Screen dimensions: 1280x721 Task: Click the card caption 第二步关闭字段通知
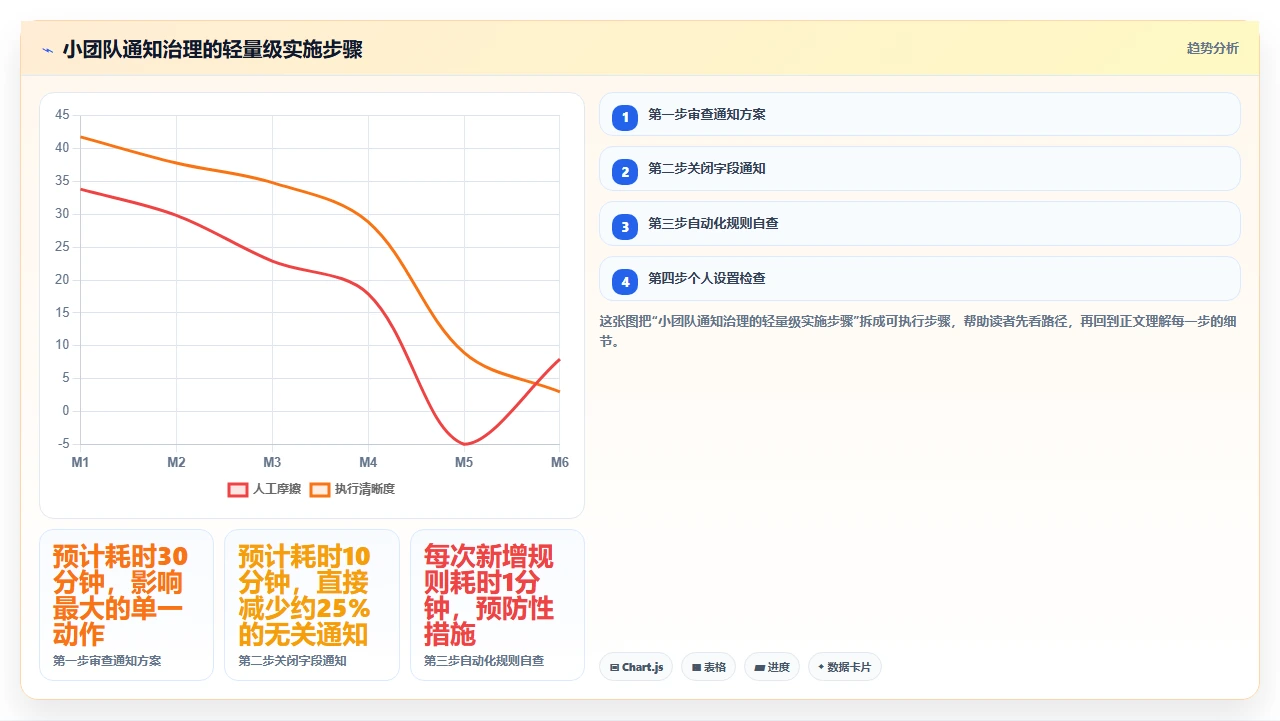click(x=292, y=661)
